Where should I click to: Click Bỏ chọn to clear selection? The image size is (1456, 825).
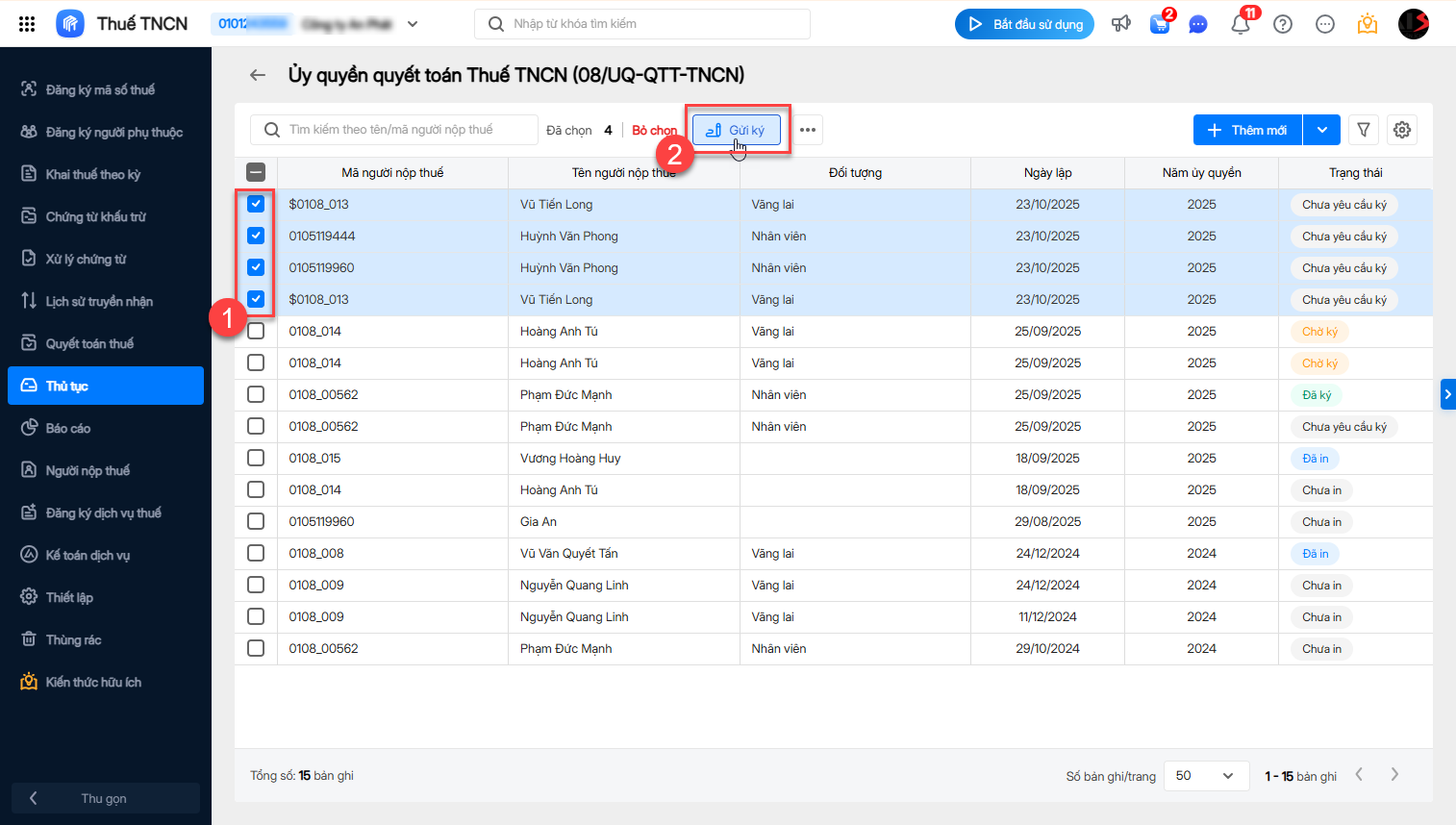pos(654,130)
